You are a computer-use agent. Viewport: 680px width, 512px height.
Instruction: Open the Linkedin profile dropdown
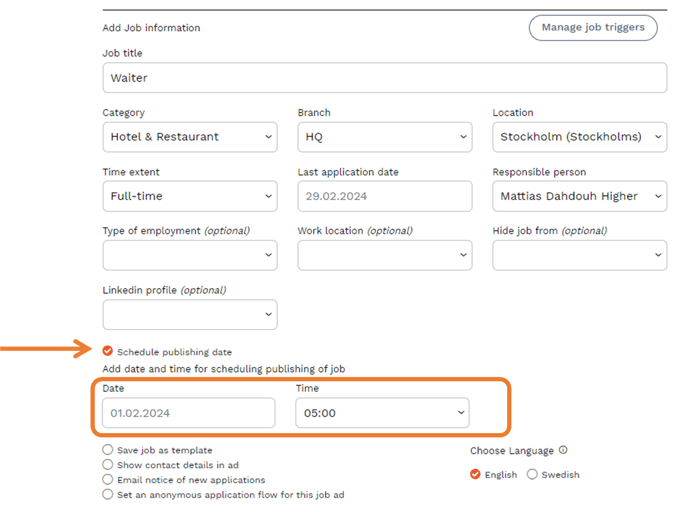coord(190,314)
